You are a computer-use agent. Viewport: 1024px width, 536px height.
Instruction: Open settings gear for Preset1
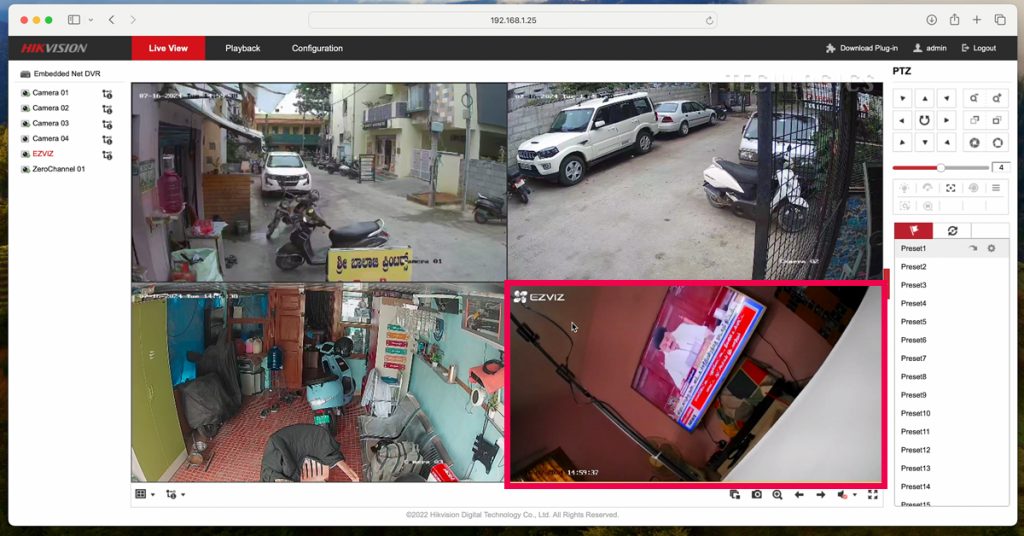pyautogui.click(x=991, y=248)
